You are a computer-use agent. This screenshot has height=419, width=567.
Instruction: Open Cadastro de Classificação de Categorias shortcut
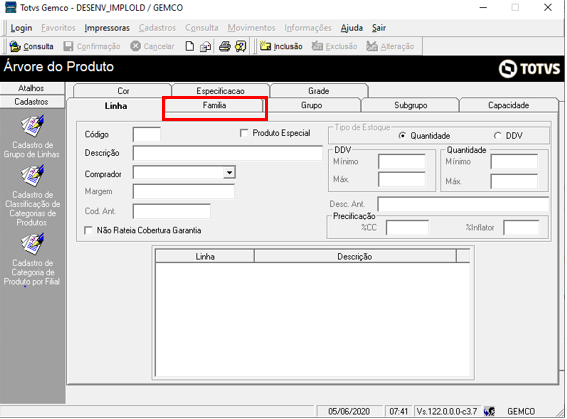32,196
